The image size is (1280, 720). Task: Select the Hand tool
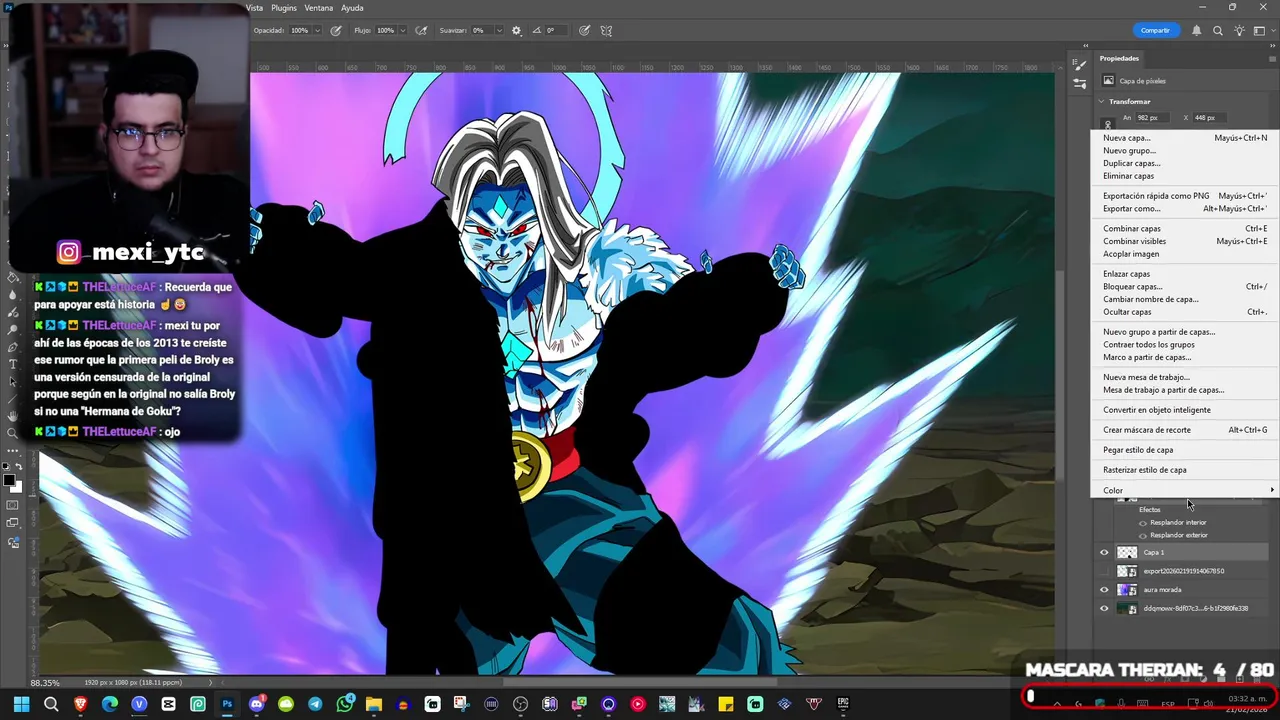pyautogui.click(x=12, y=416)
